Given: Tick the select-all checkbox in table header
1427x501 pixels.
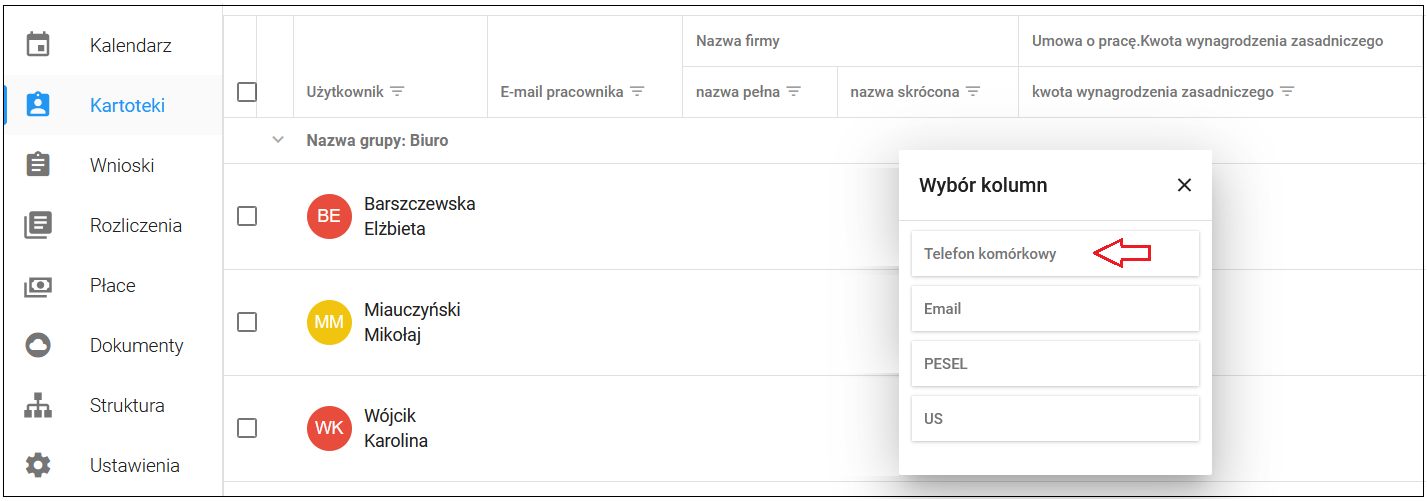Looking at the screenshot, I should (x=247, y=92).
